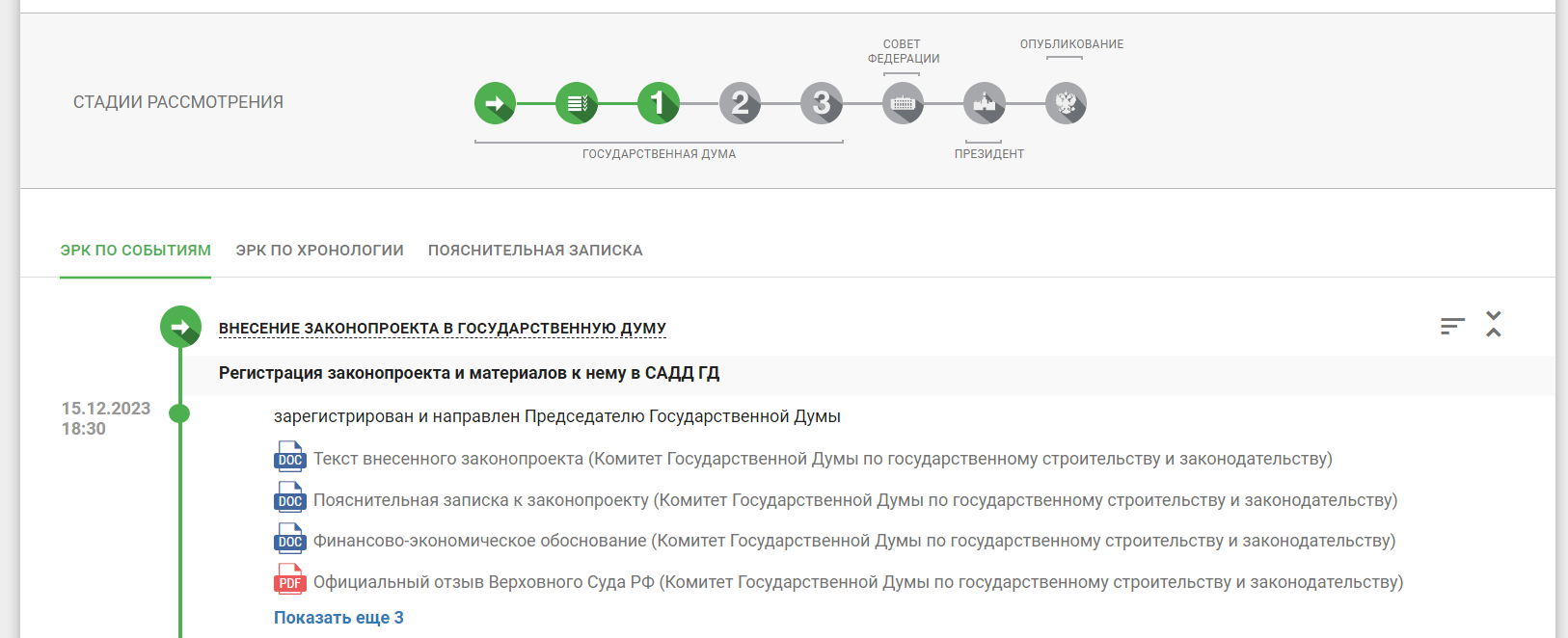Click the green arrow bill introduction stage icon
The height and width of the screenshot is (638, 1568).
[495, 103]
